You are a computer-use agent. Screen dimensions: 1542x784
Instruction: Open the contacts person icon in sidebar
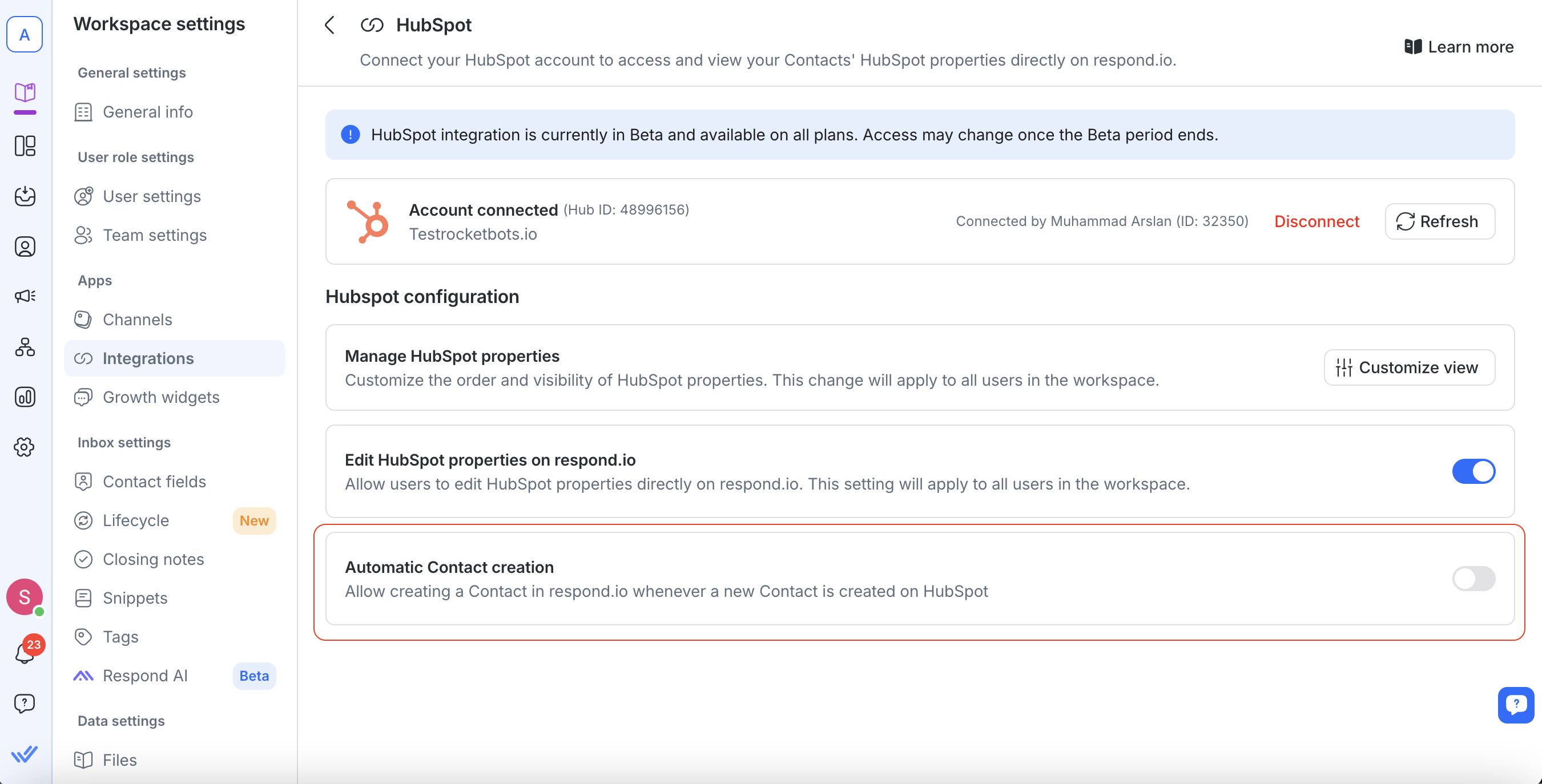(x=25, y=246)
